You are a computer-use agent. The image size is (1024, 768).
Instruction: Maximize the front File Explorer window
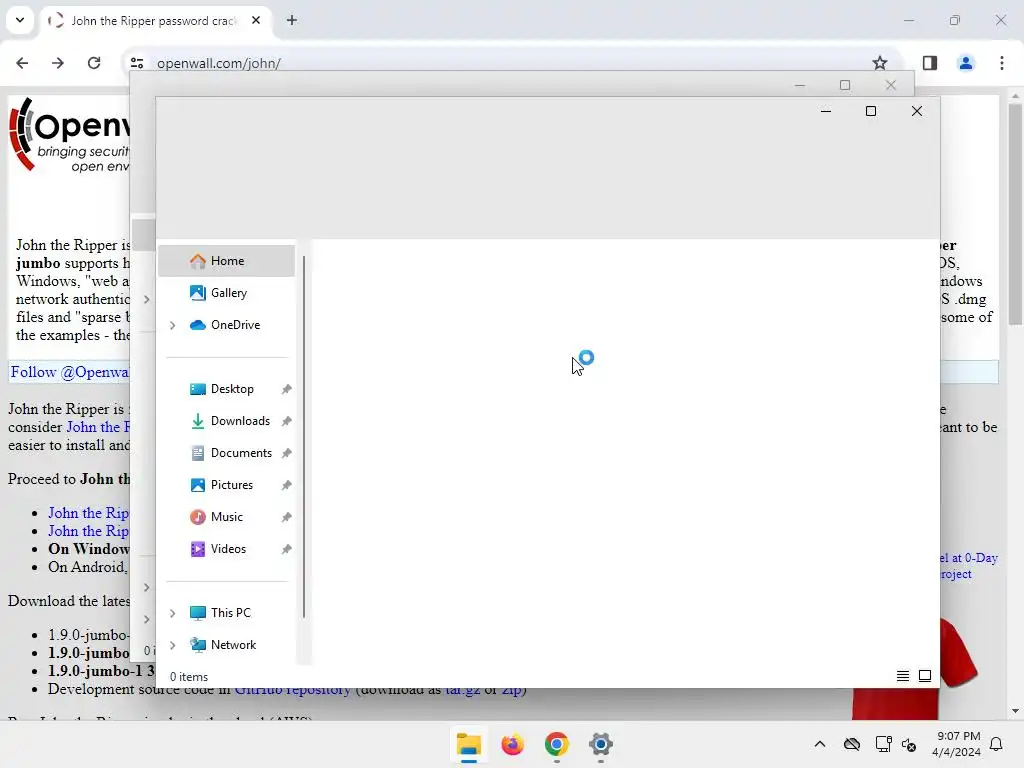(871, 111)
